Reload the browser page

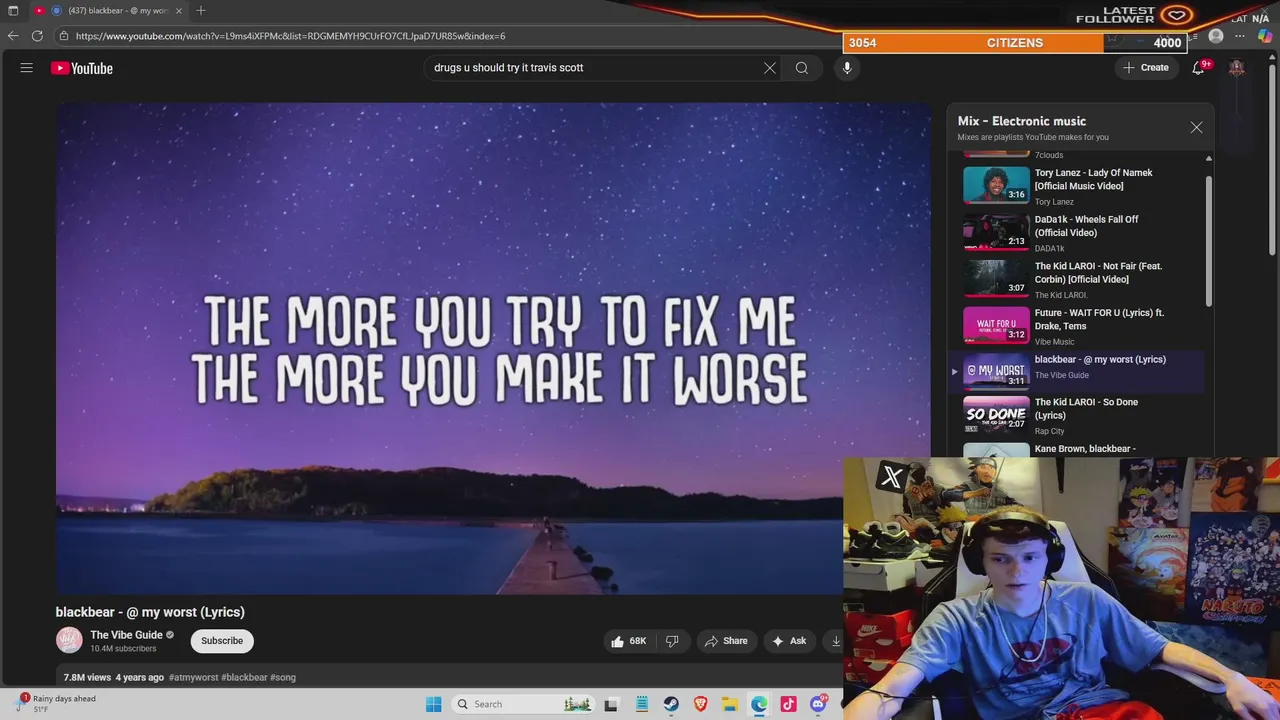(x=37, y=36)
